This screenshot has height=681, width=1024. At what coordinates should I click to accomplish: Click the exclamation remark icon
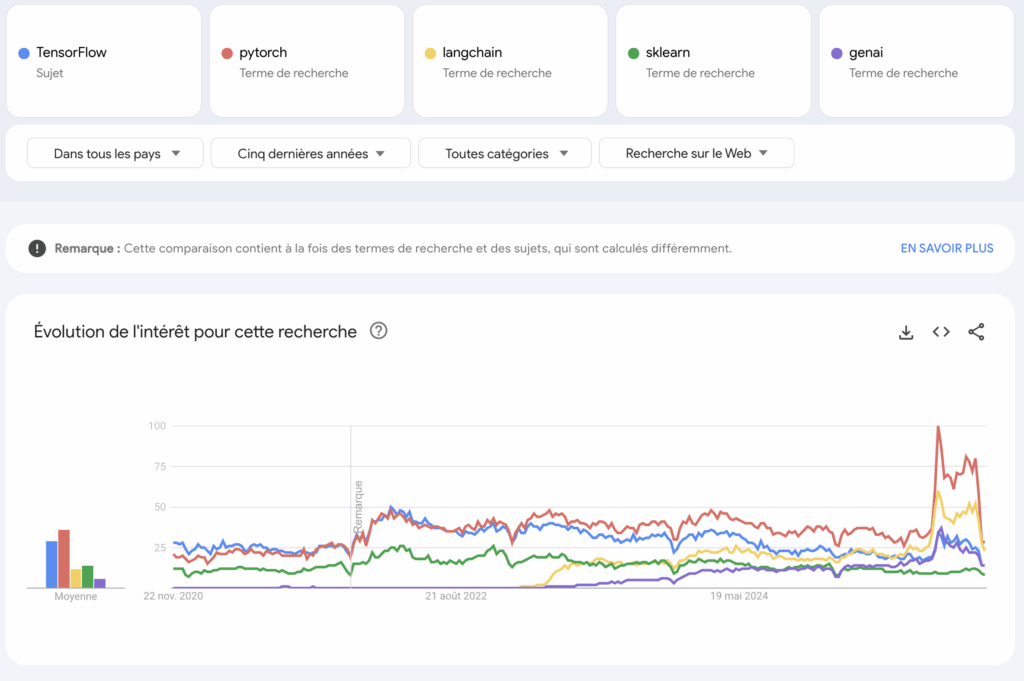click(37, 248)
